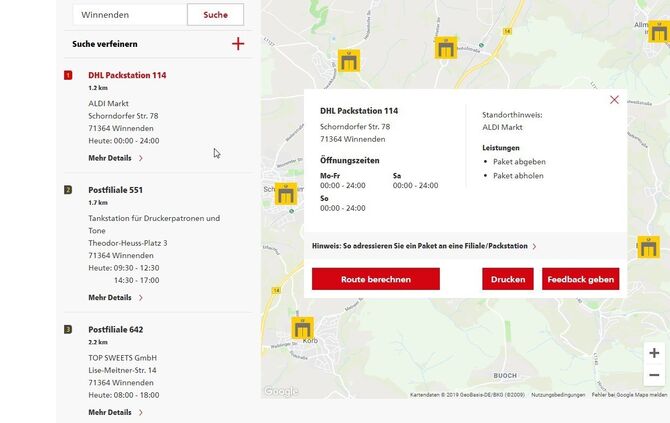The height and width of the screenshot is (423, 670).
Task: Zoom in on the map
Action: 654,353
